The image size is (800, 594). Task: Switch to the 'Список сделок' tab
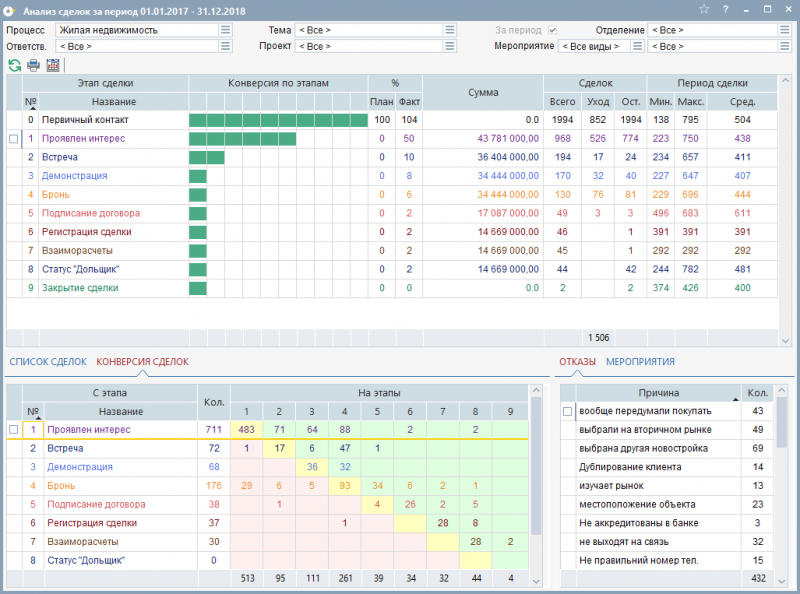point(48,362)
